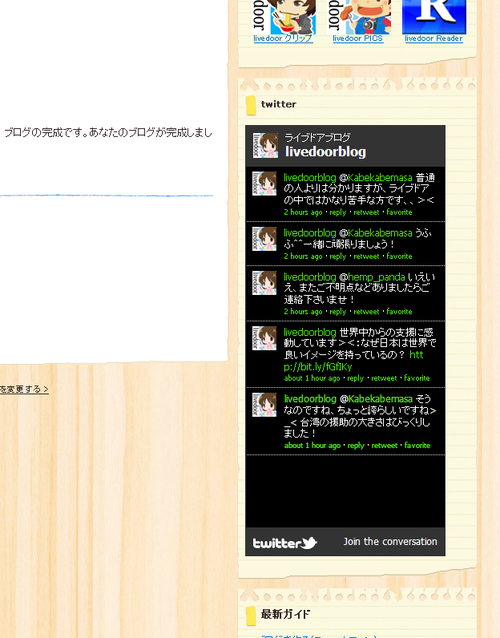Favorite the うふふ tweet
Screen dimensions: 500x638
pos(399,256)
